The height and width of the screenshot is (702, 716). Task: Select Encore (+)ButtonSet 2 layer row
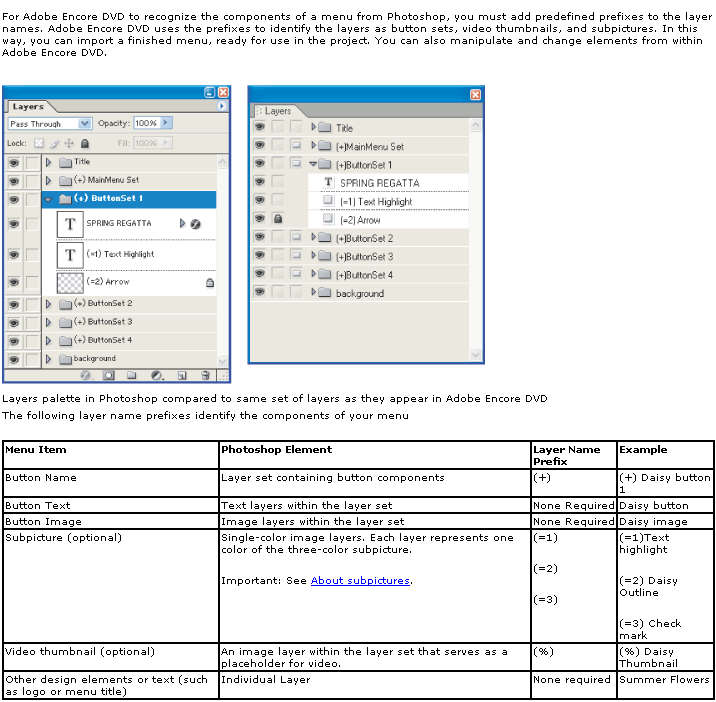coord(361,238)
